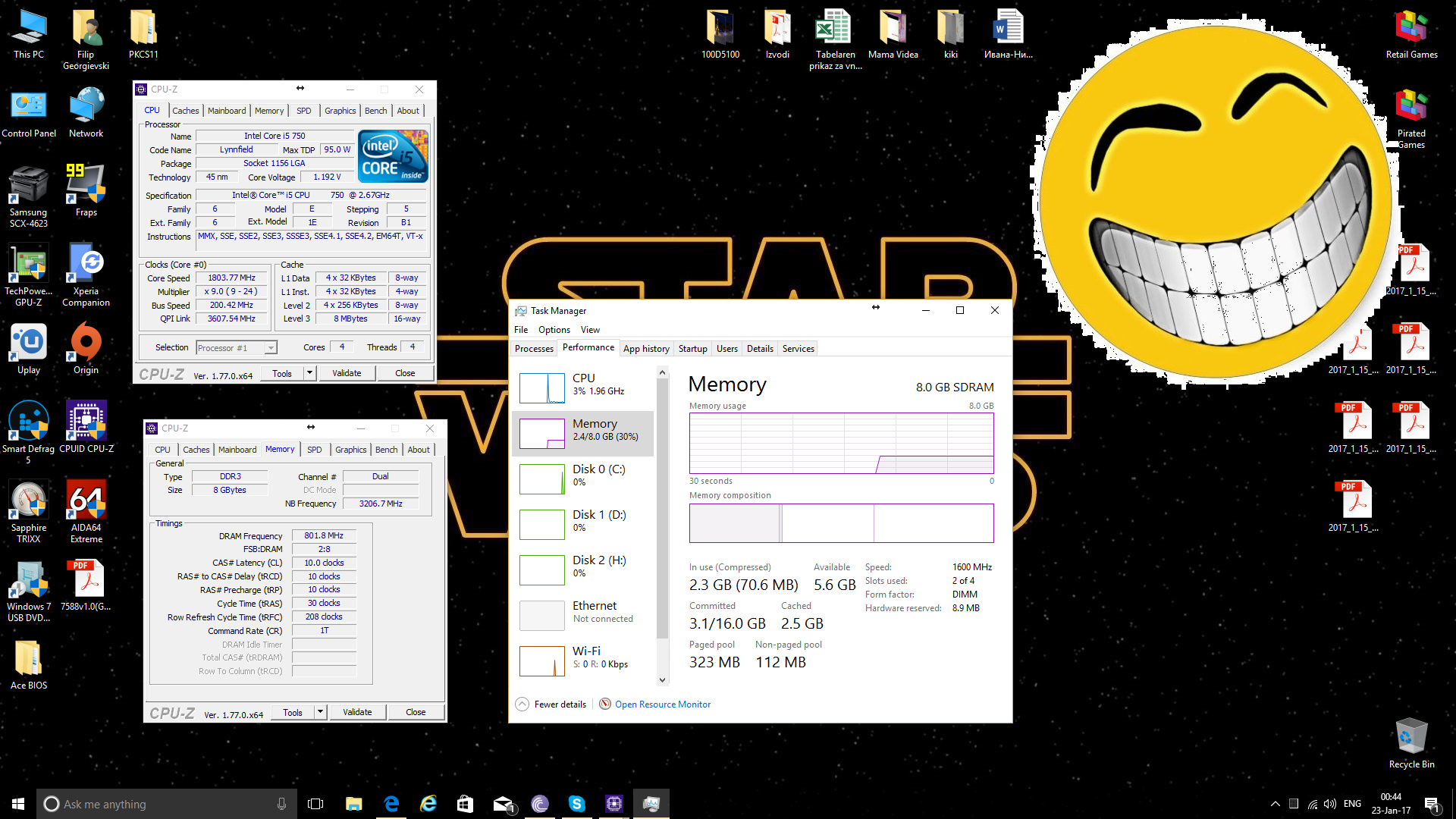Screen dimensions: 1456x819
Task: Open the Services tab in Task Manager
Action: (x=799, y=349)
